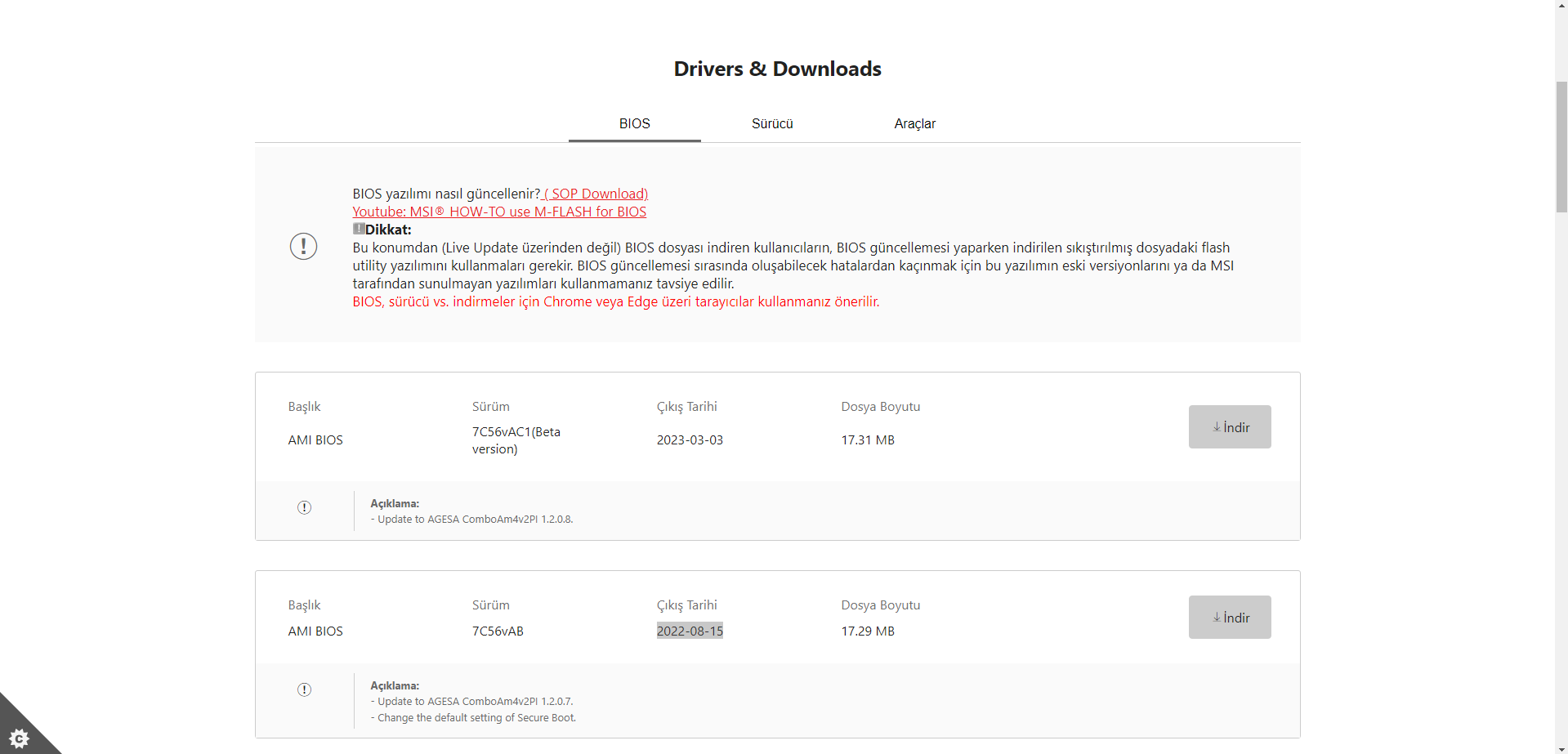Click the Drivers & Downloads heading

tap(778, 69)
